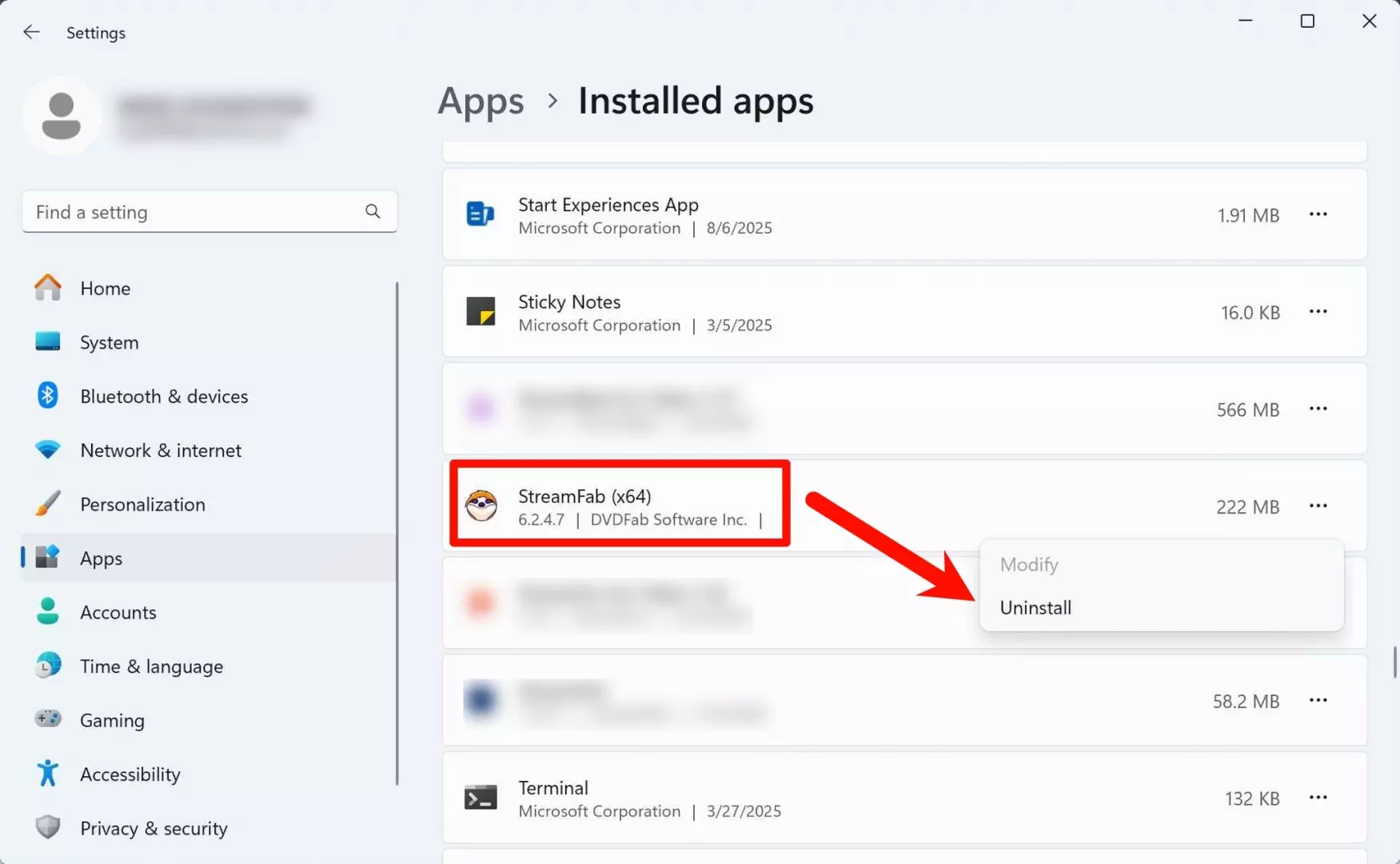Choose Uninstall in the context menu
The width and height of the screenshot is (1400, 864).
1161,607
